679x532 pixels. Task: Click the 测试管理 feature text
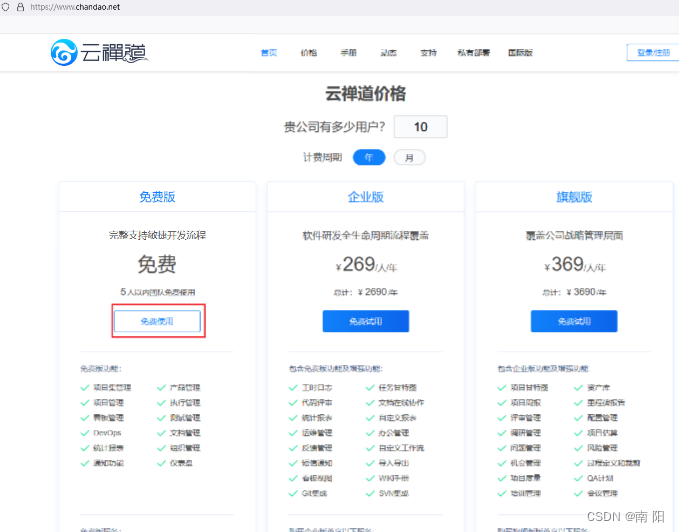coord(185,418)
